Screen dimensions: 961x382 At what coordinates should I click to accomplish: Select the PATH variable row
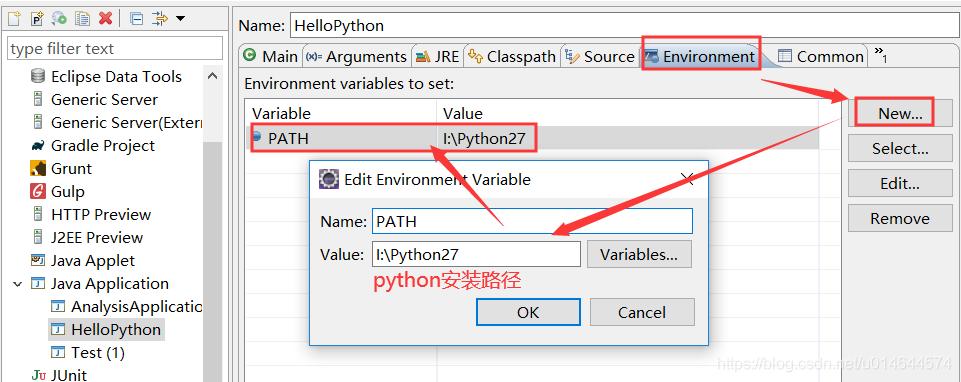531,138
